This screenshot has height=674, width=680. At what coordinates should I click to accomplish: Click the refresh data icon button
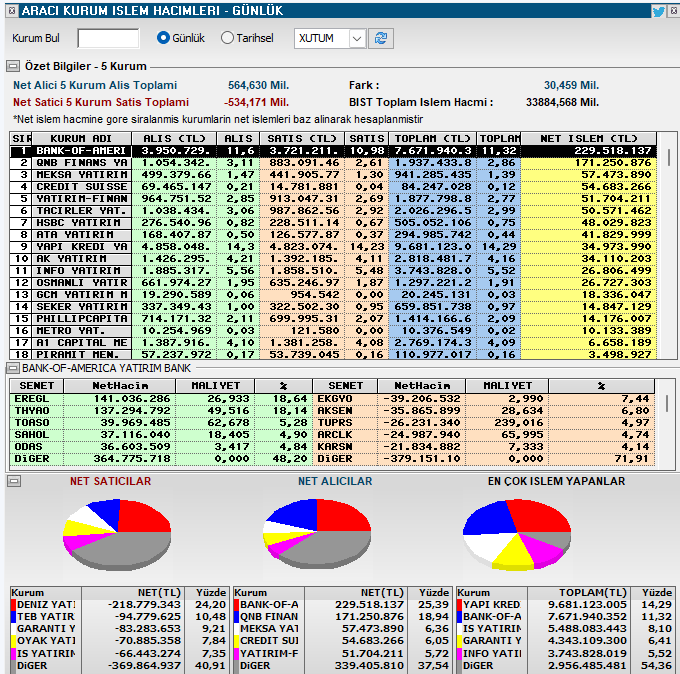381,39
